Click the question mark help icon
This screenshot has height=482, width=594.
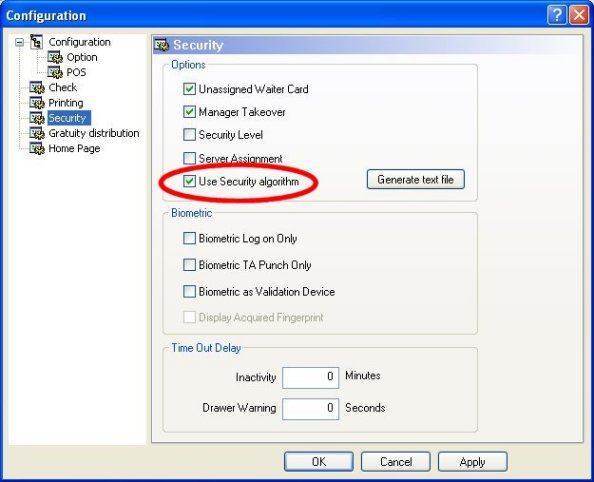click(556, 15)
